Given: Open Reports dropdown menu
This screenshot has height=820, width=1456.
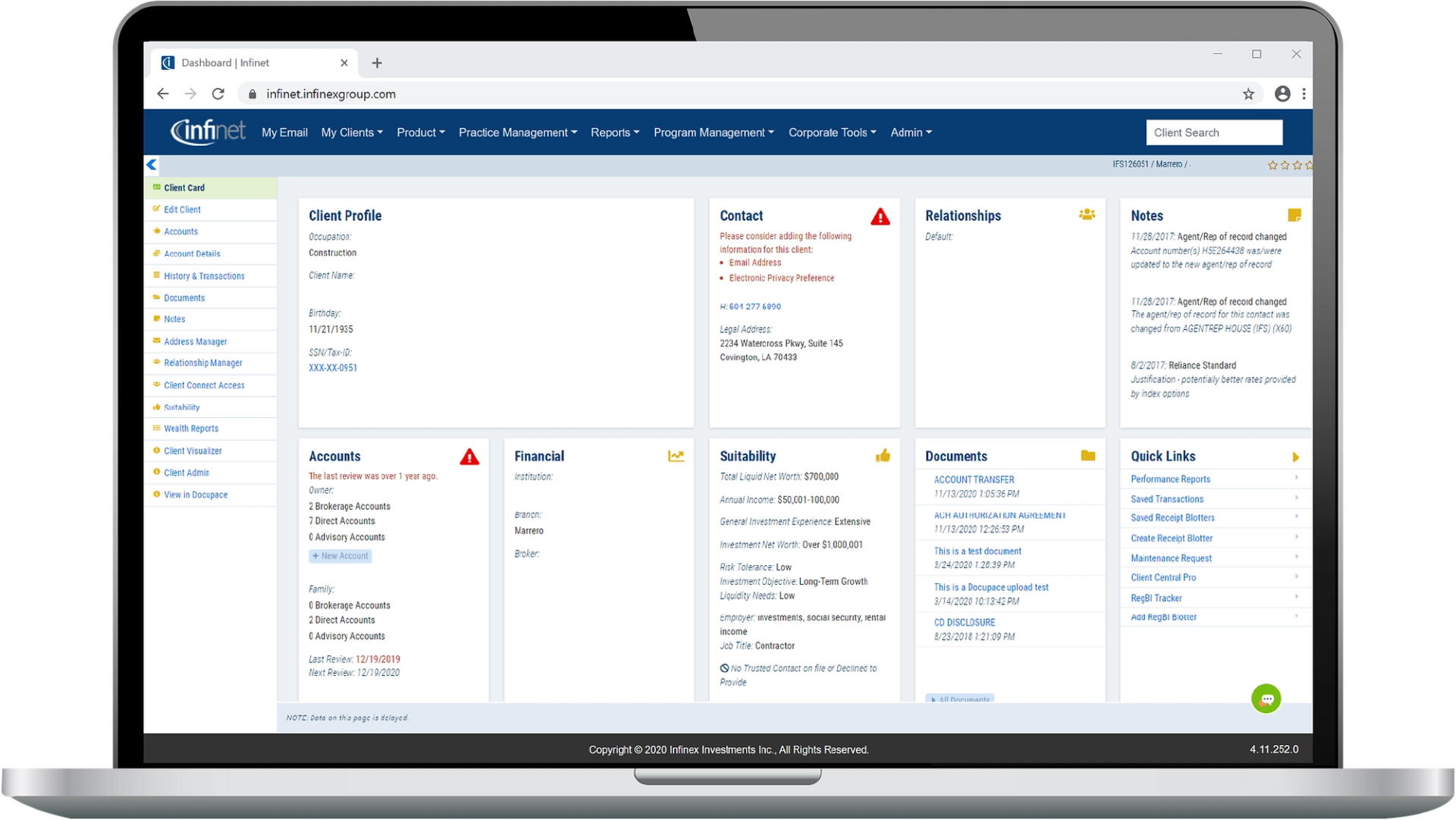Looking at the screenshot, I should [615, 132].
